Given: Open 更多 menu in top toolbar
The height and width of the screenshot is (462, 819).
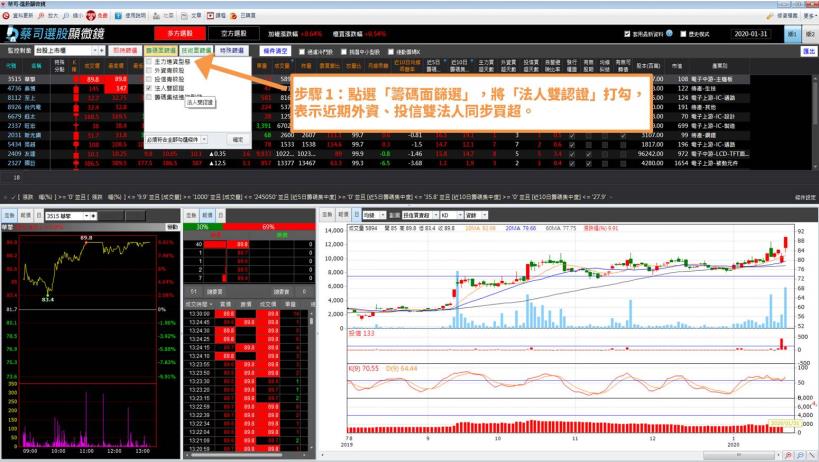Looking at the screenshot, I should tap(810, 16).
